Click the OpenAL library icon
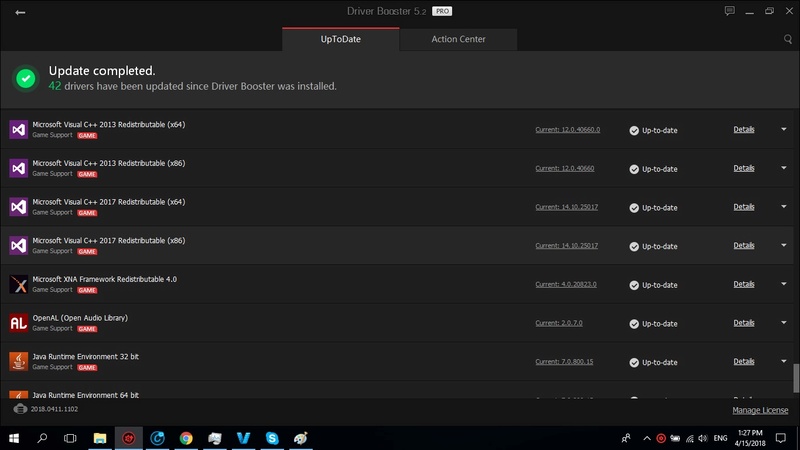800x450 pixels. click(x=18, y=323)
